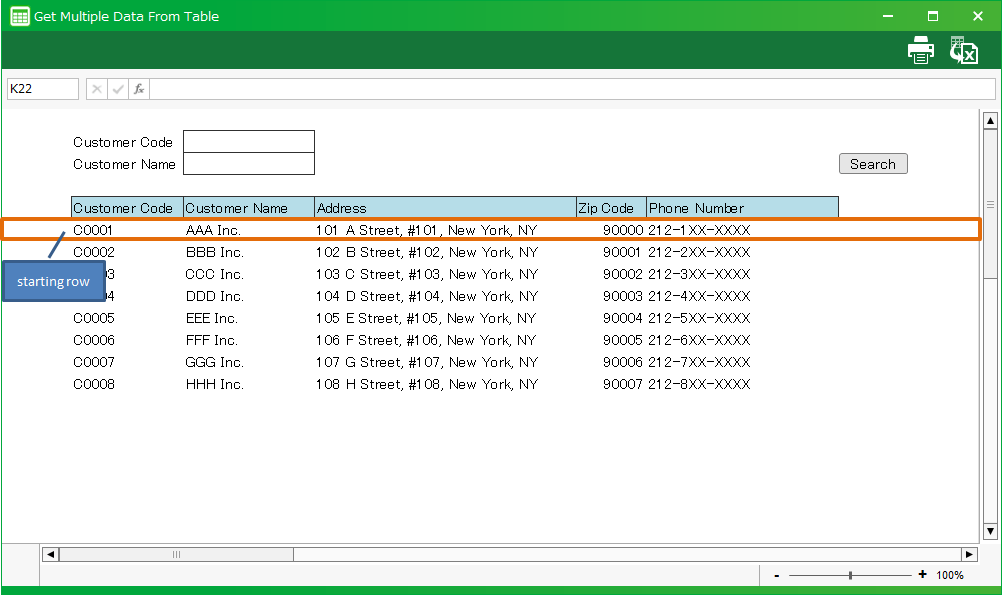Click the Customer Name input box
This screenshot has width=1002, height=595.
coord(249,164)
